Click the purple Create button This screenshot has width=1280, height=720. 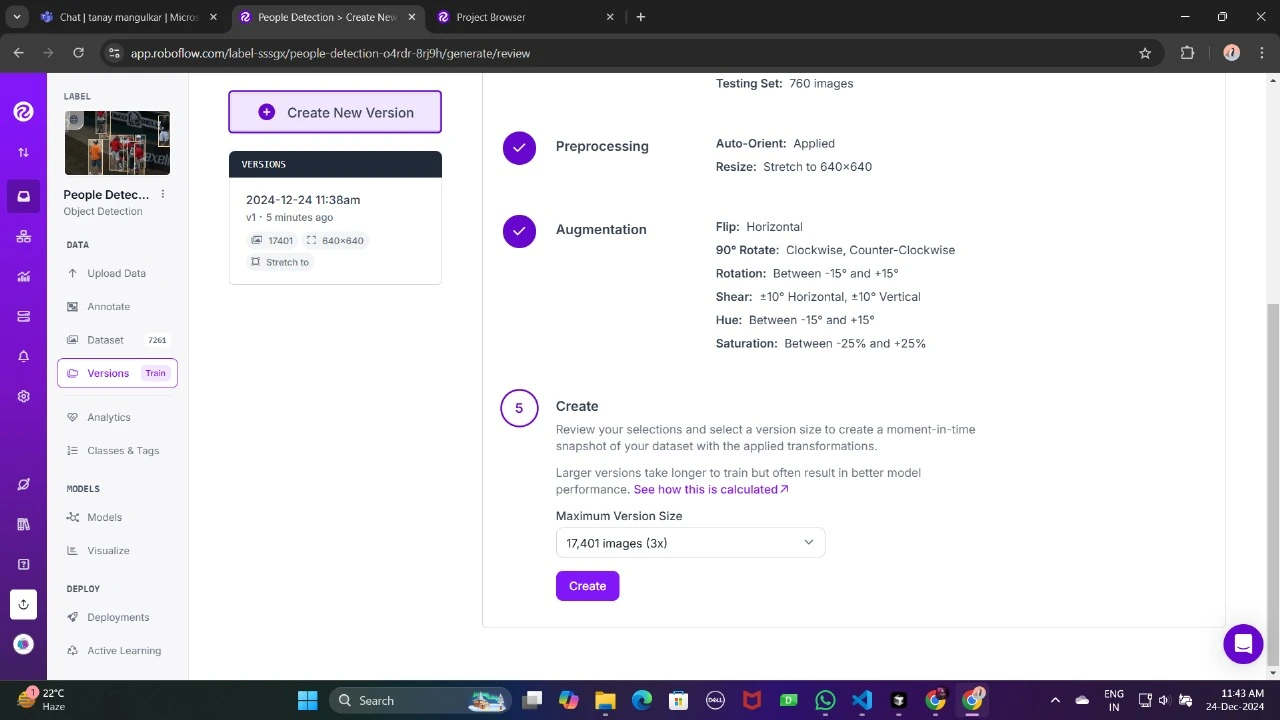pyautogui.click(x=587, y=586)
